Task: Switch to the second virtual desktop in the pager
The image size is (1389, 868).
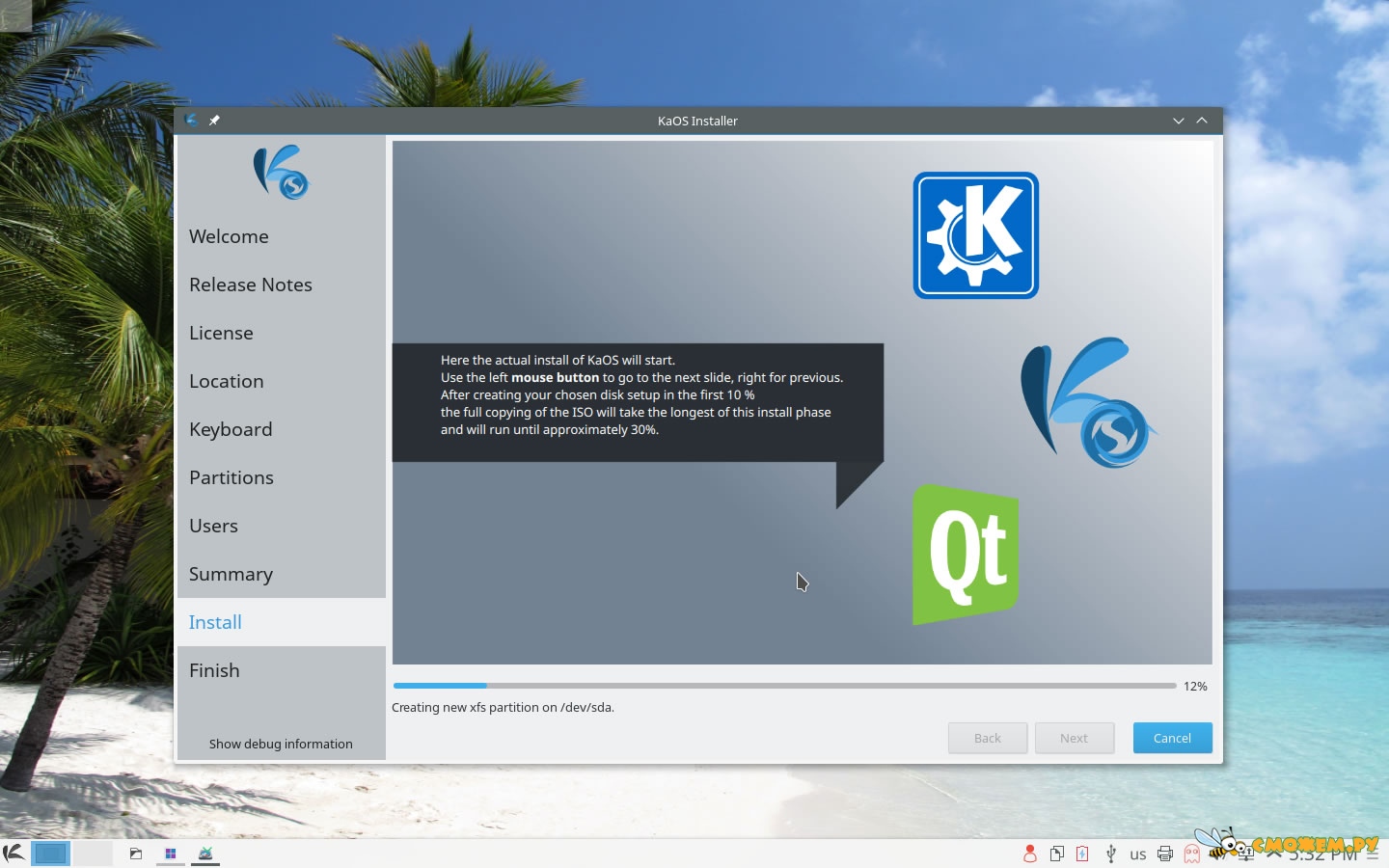Action: point(93,854)
